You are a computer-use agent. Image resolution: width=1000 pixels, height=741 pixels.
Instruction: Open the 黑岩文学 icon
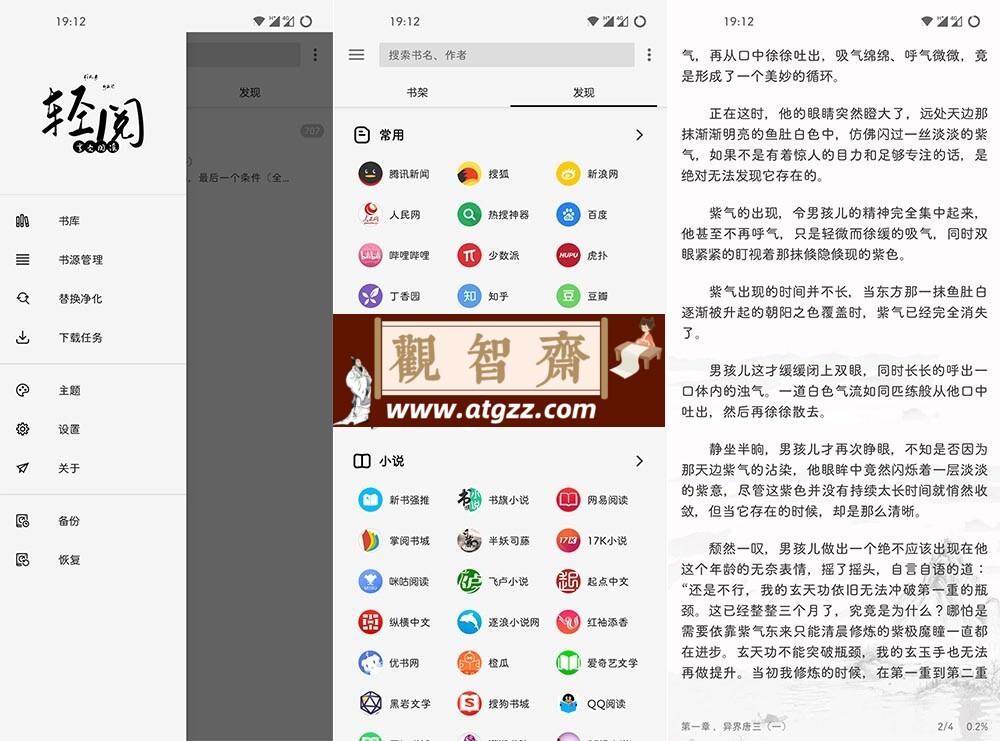click(370, 704)
